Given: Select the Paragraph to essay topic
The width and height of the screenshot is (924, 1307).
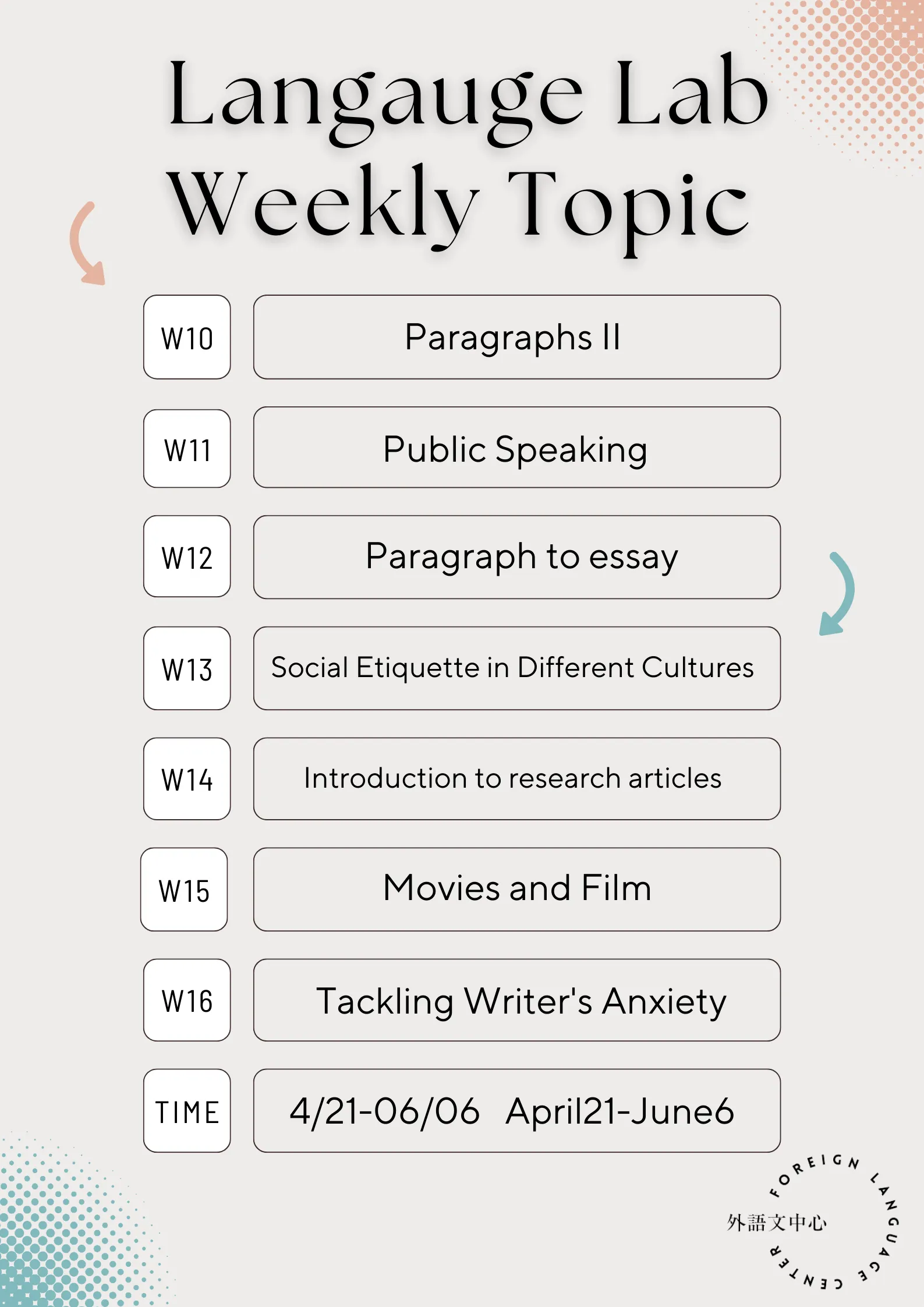Looking at the screenshot, I should (x=517, y=557).
